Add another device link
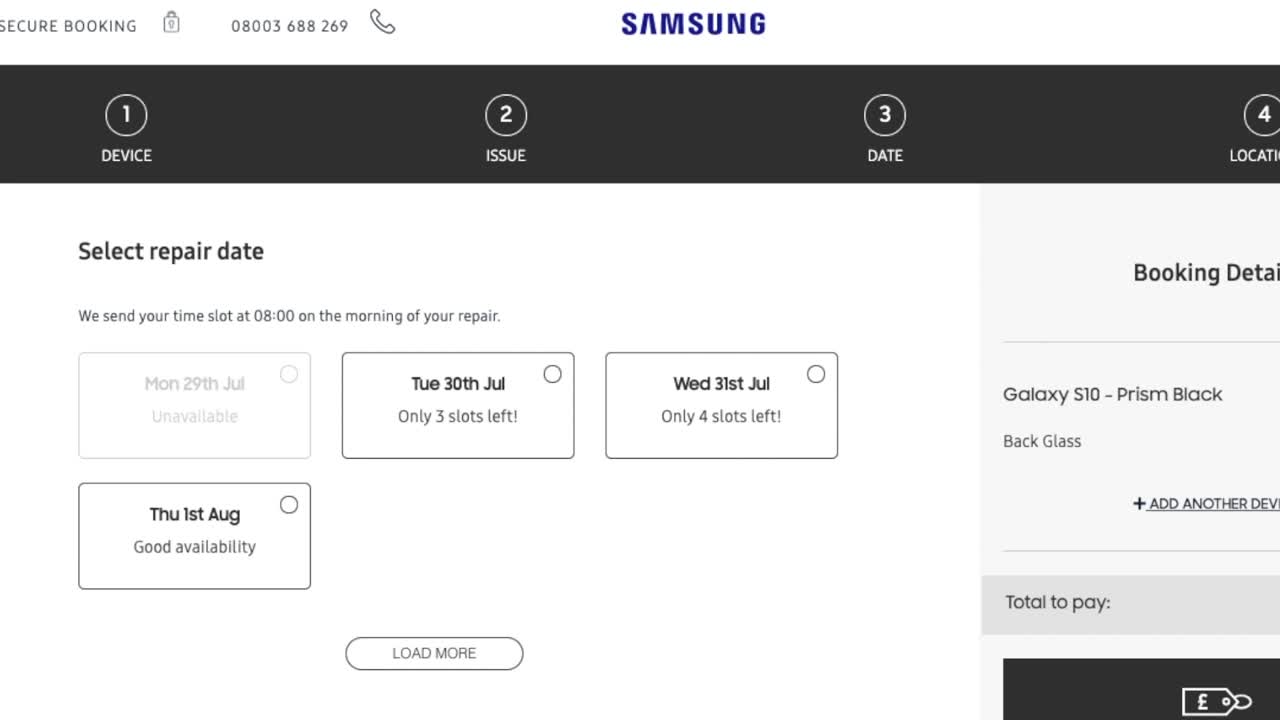 click(1206, 504)
